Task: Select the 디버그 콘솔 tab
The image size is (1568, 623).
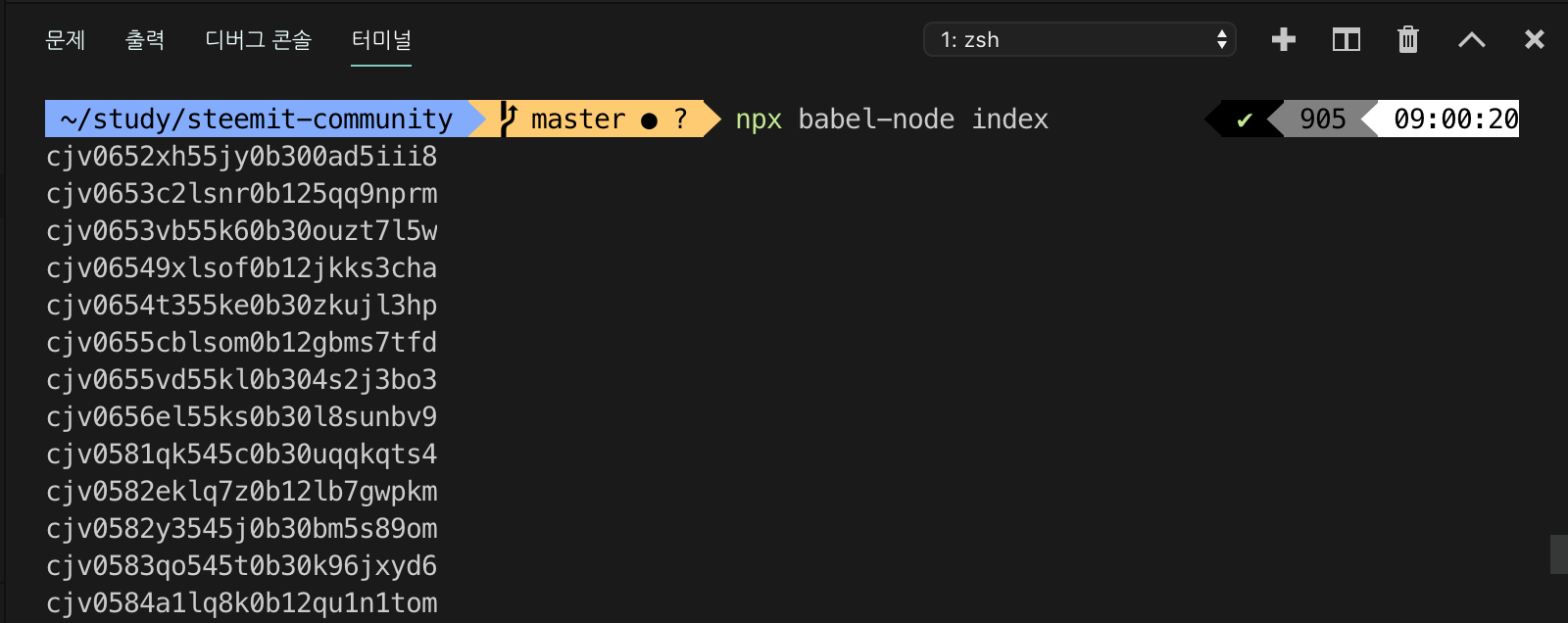Action: pos(258,40)
